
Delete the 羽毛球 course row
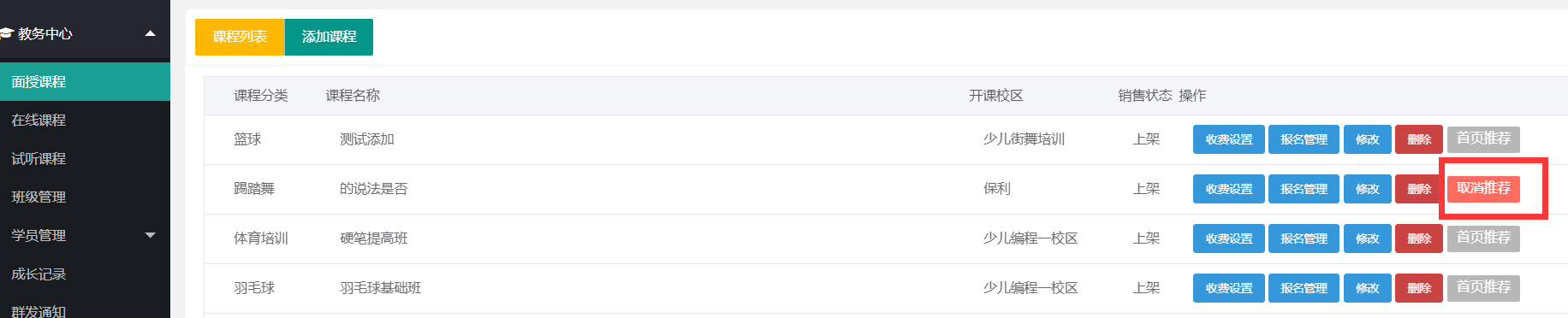pyautogui.click(x=1419, y=288)
